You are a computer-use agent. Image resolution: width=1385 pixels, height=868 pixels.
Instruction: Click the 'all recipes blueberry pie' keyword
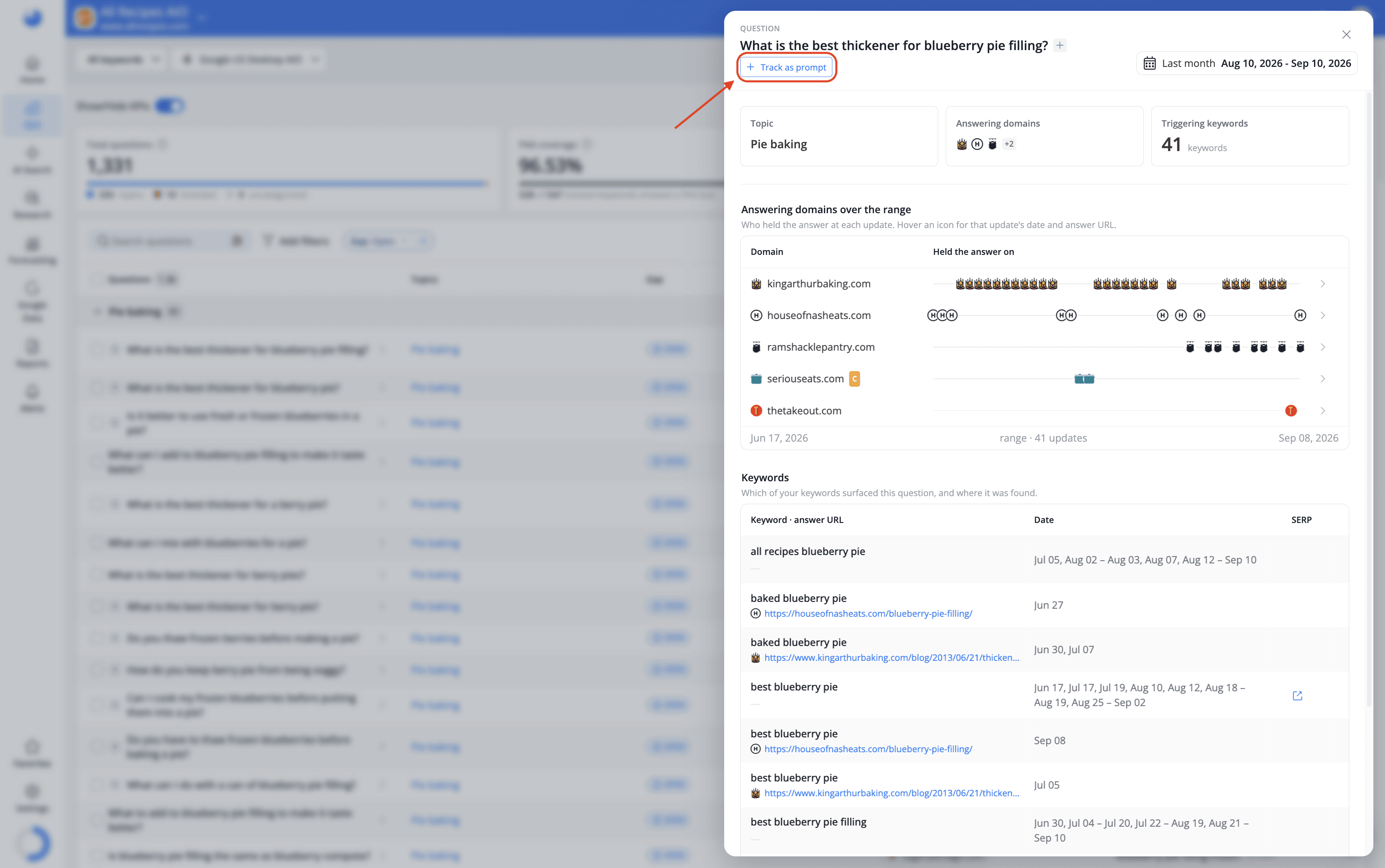coord(808,551)
